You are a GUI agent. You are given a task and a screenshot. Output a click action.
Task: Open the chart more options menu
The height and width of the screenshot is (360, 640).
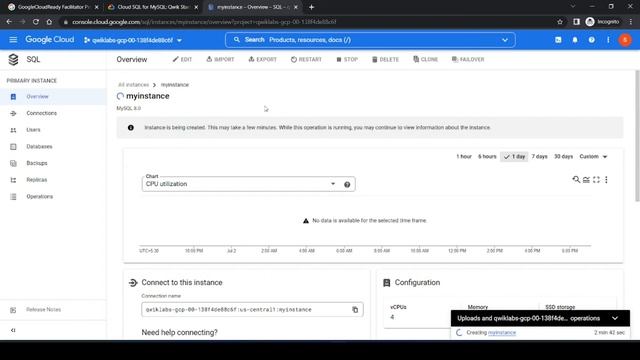point(607,180)
